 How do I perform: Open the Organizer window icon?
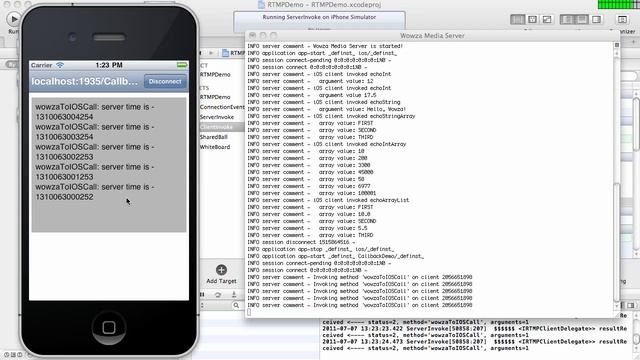coord(622,19)
